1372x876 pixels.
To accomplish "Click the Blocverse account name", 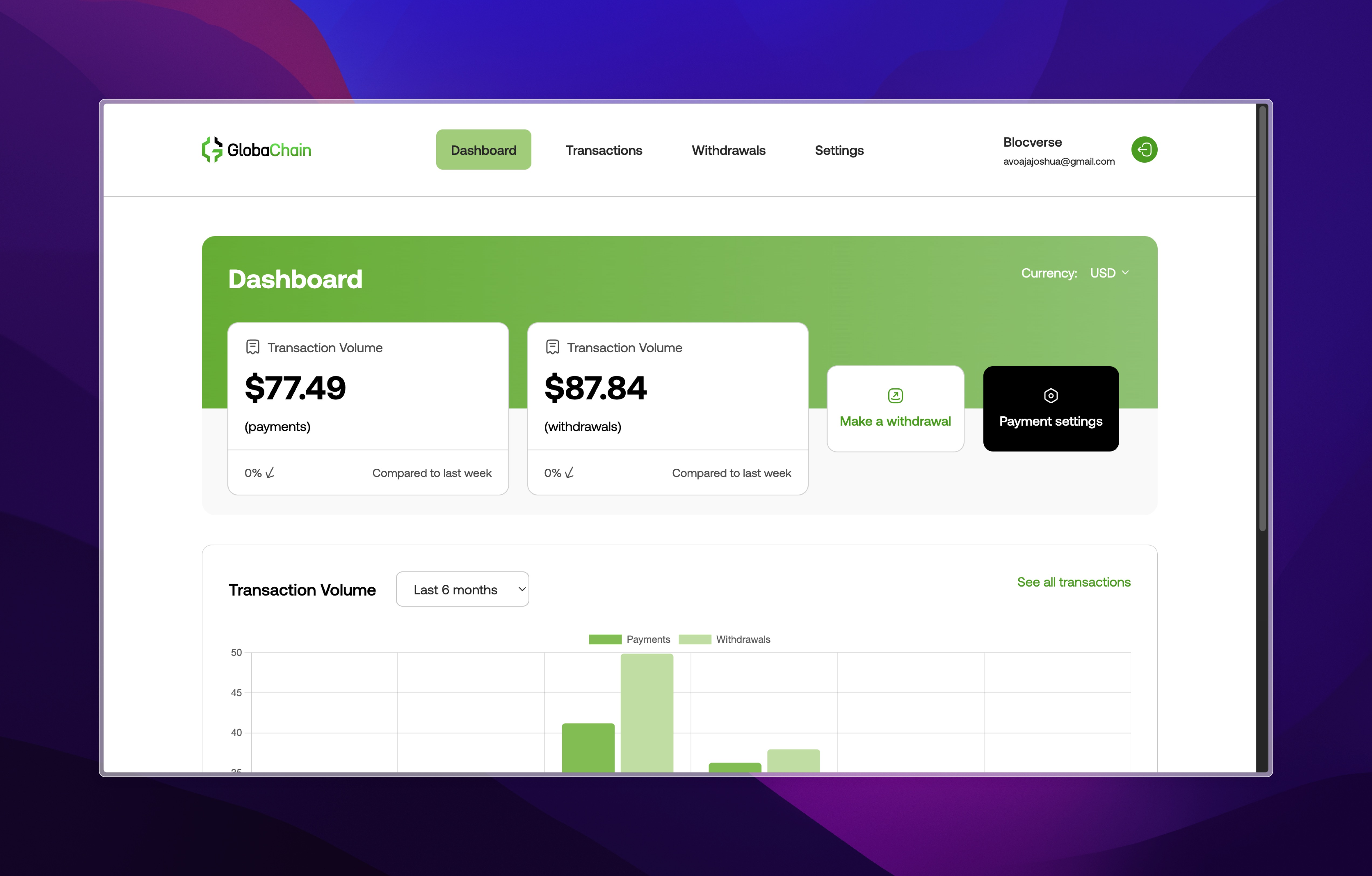I will 1033,142.
